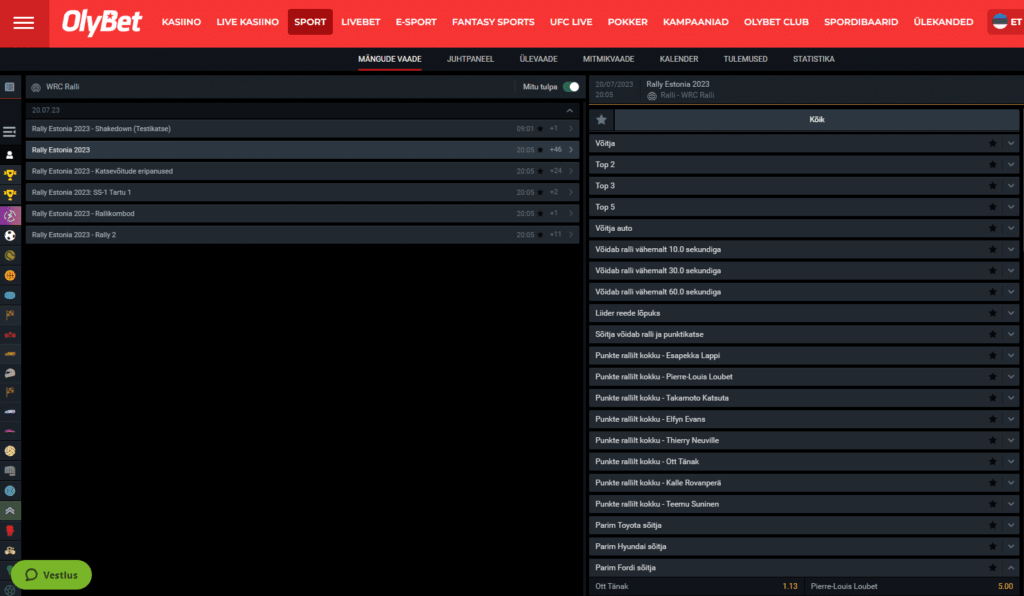Expand the Võitja auto market
The width and height of the screenshot is (1024, 596).
(x=1008, y=228)
